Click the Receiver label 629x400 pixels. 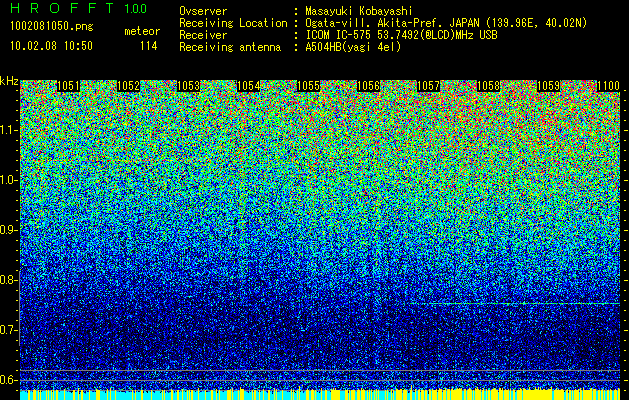click(x=203, y=35)
